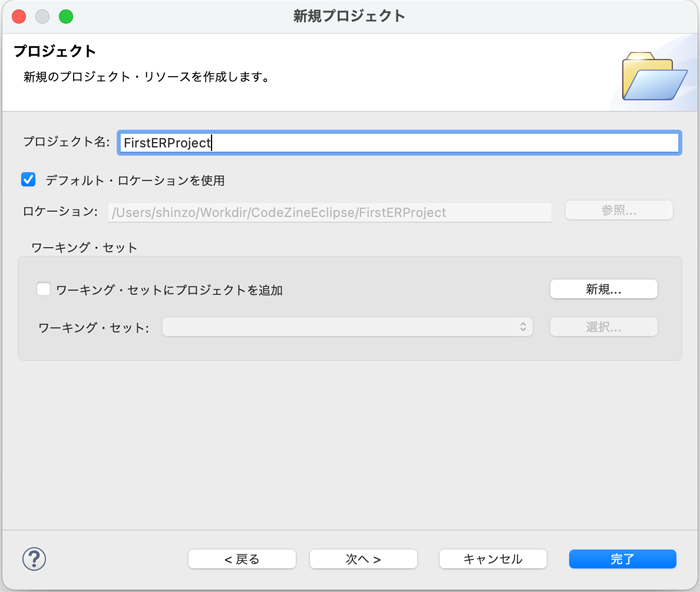
Task: Click the 新規プロジェクト window title text
Action: [349, 16]
